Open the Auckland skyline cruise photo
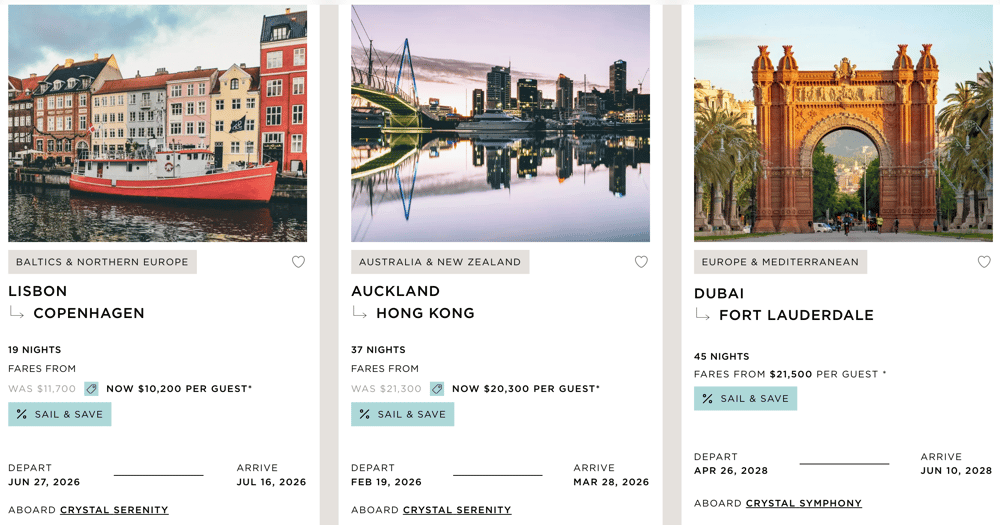Viewport: 1000px width, 525px height. pyautogui.click(x=500, y=123)
